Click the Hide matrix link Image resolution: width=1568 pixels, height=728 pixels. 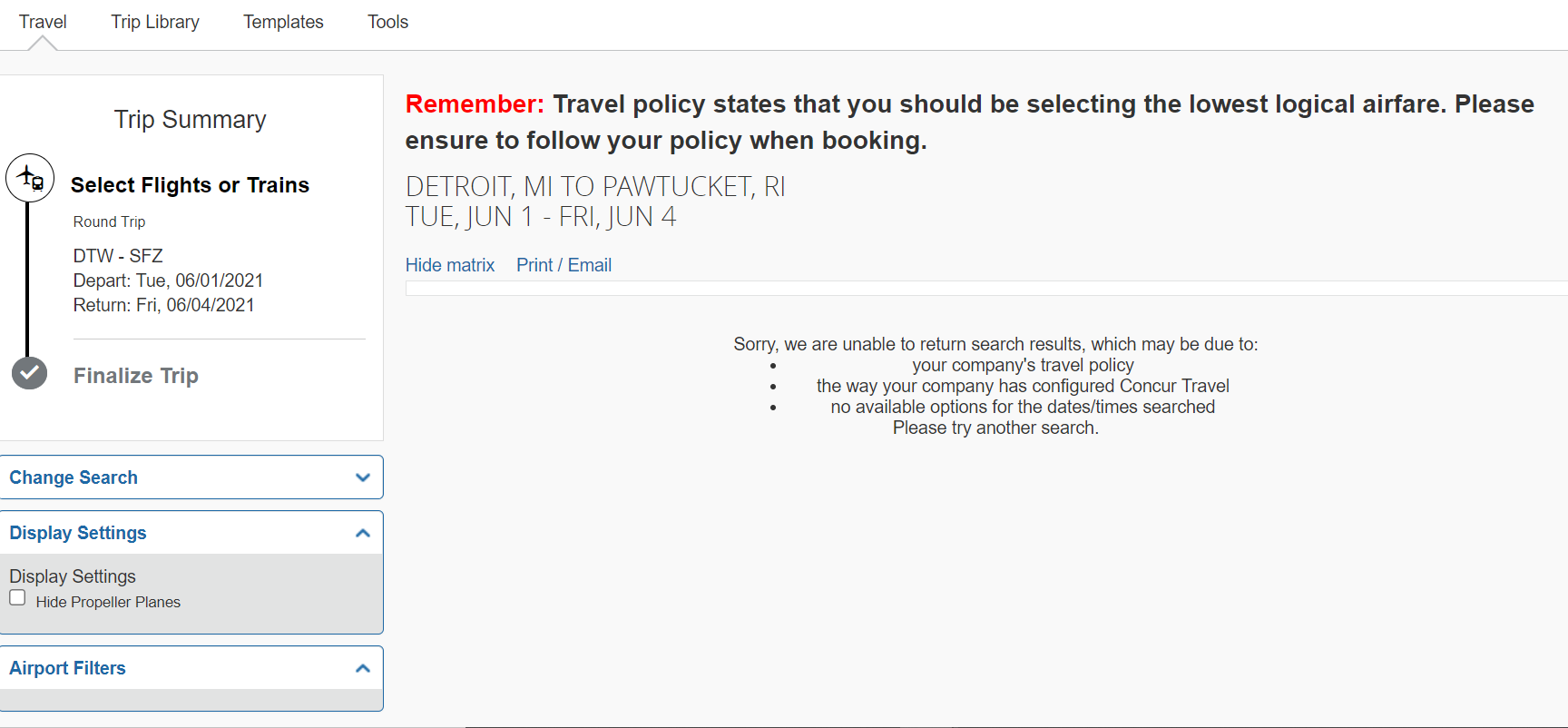[x=450, y=265]
